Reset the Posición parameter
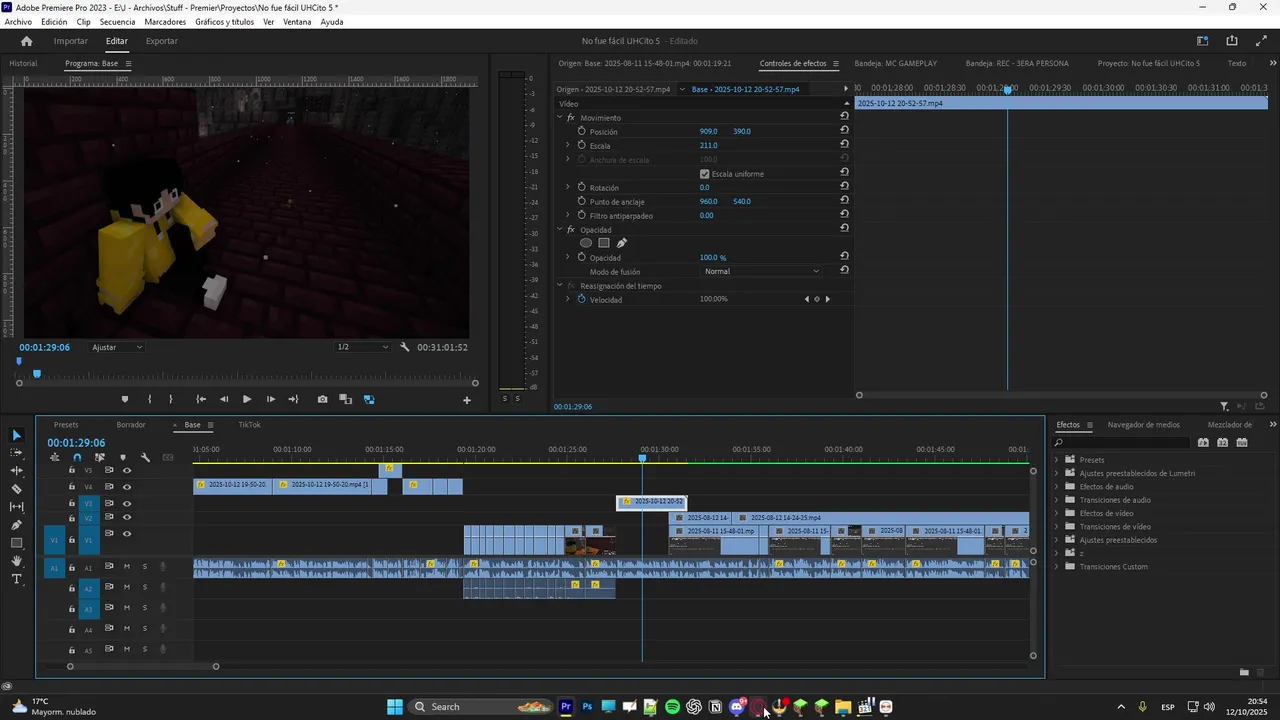 click(x=844, y=131)
